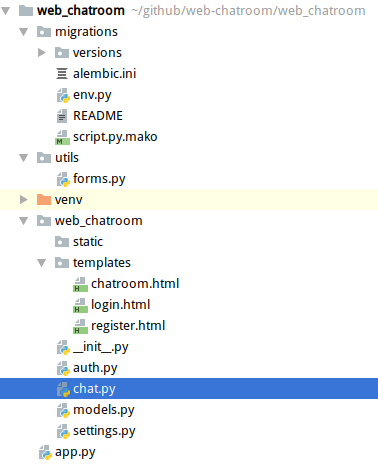Viewport: 378px width, 464px height.
Task: Expand the versions folder
Action: (42, 53)
